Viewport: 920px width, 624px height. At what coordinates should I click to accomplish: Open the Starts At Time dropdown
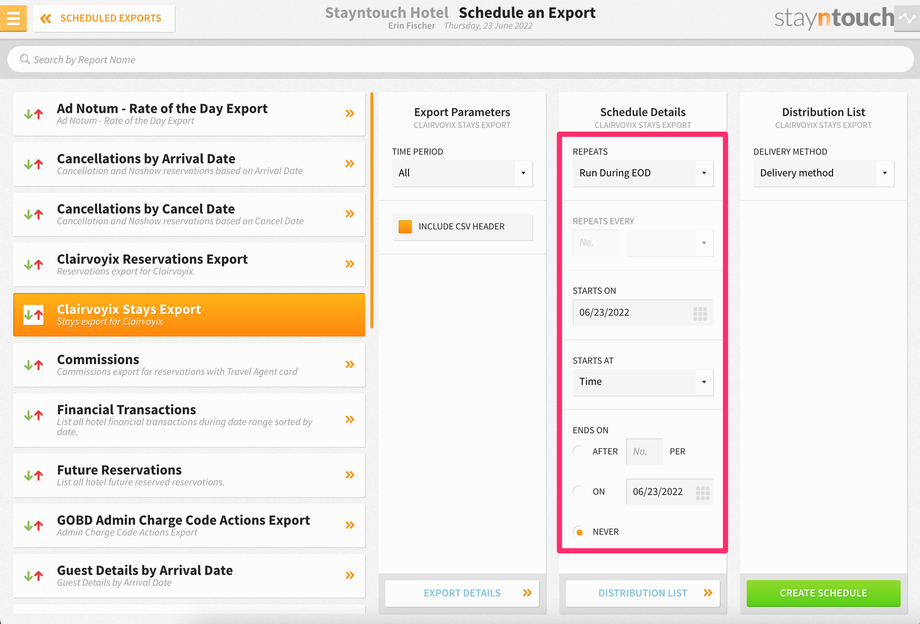[x=643, y=382]
